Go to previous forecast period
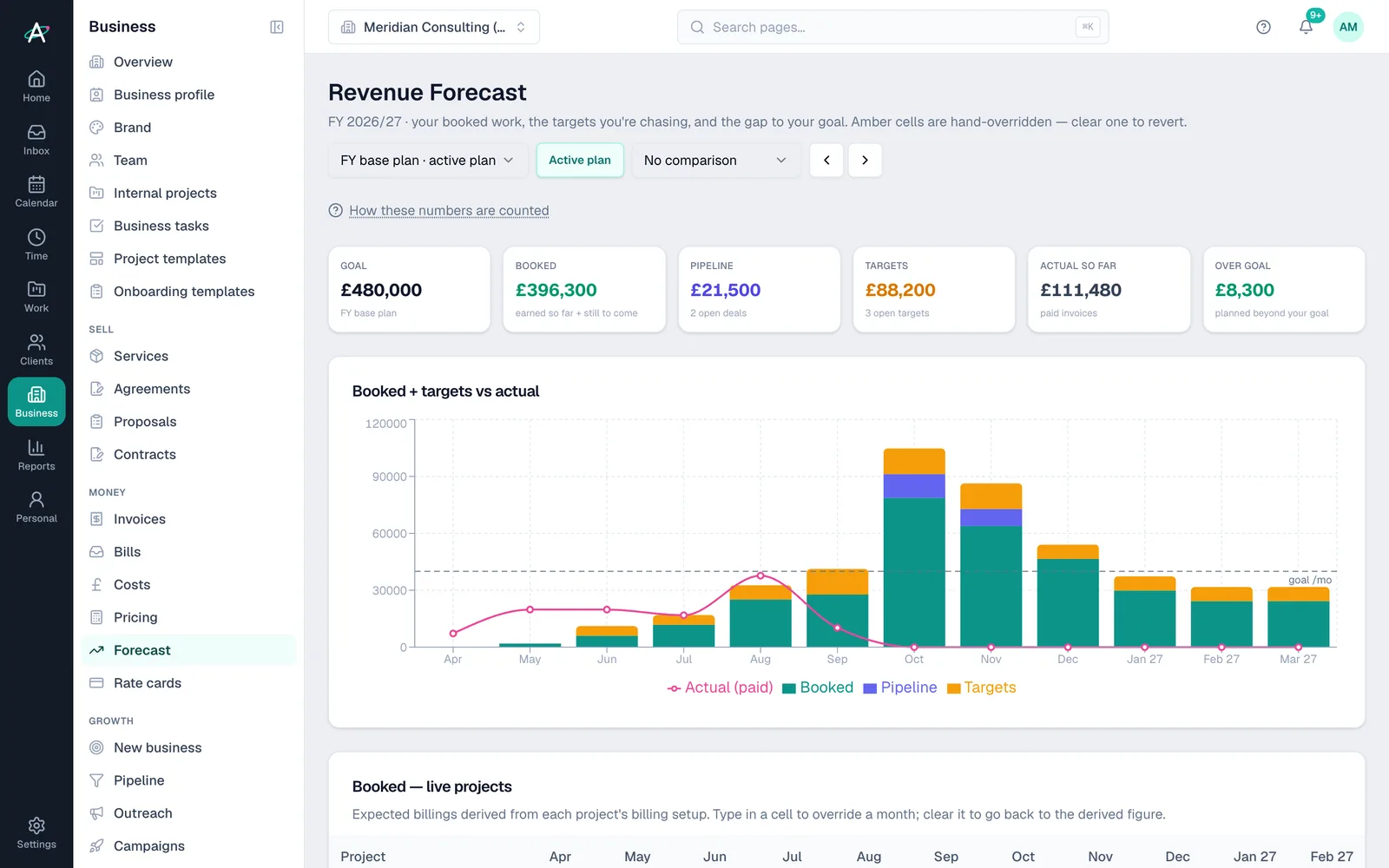This screenshot has width=1389, height=868. [x=826, y=160]
